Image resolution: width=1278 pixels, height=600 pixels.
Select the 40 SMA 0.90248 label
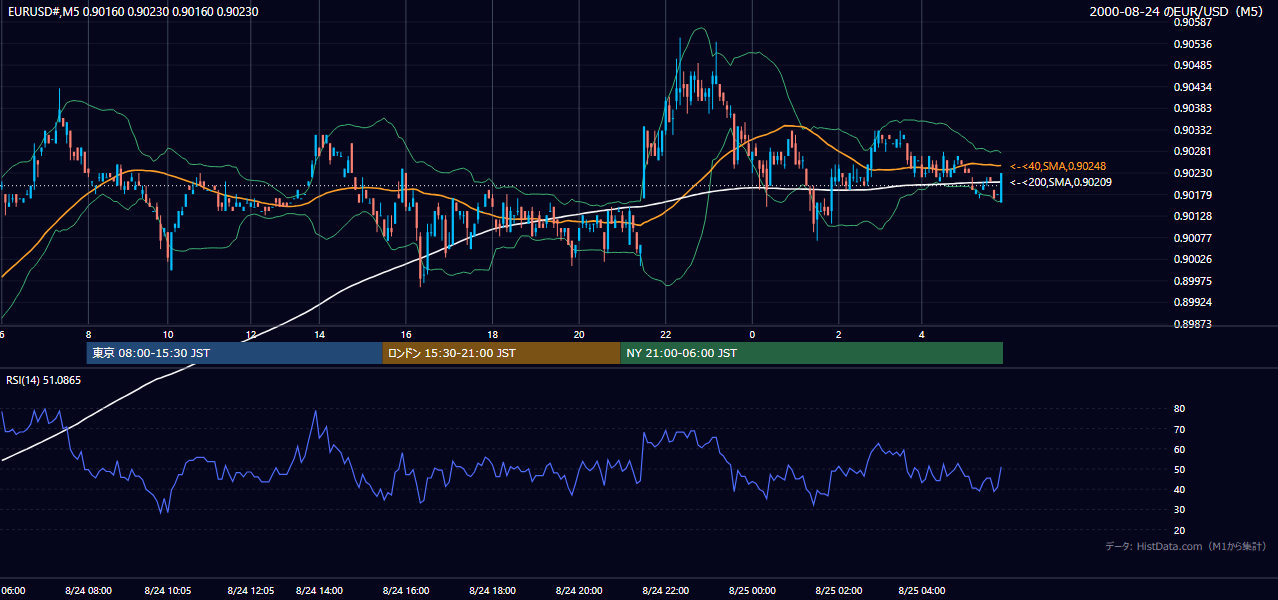point(1058,166)
